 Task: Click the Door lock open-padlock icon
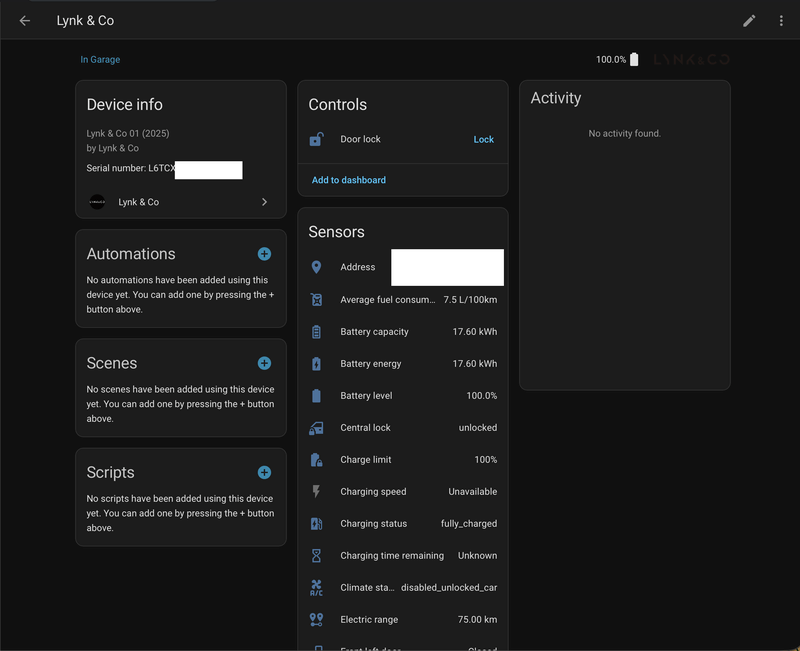coord(316,139)
